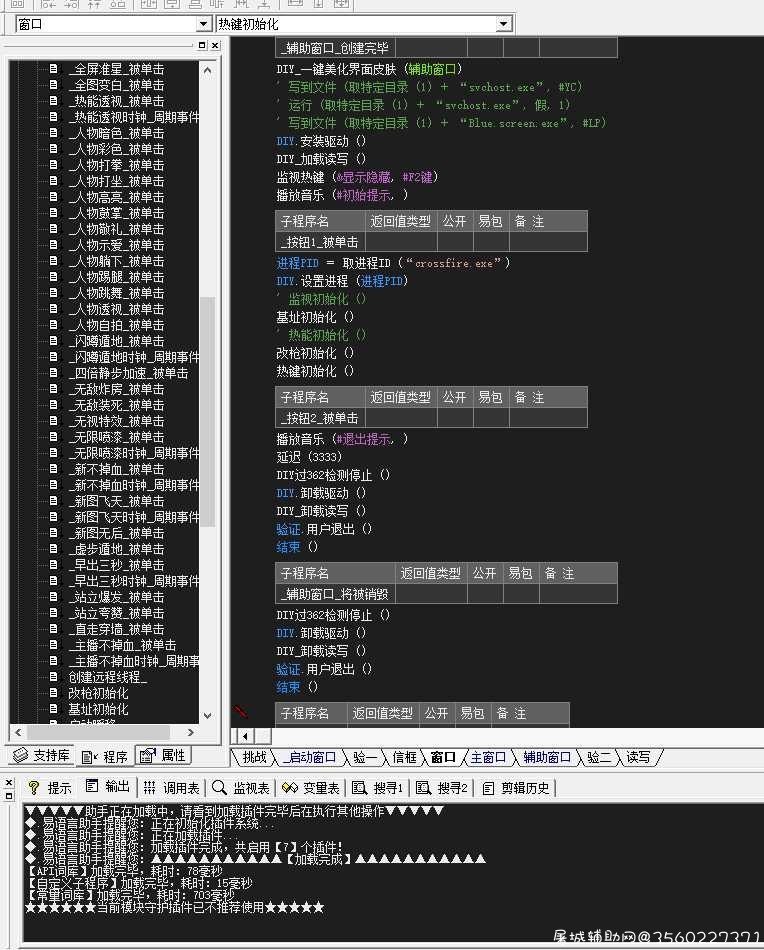This screenshot has height=950, width=764.
Task: Click the icon next to _人物暗色_被单击
Action: tap(54, 133)
